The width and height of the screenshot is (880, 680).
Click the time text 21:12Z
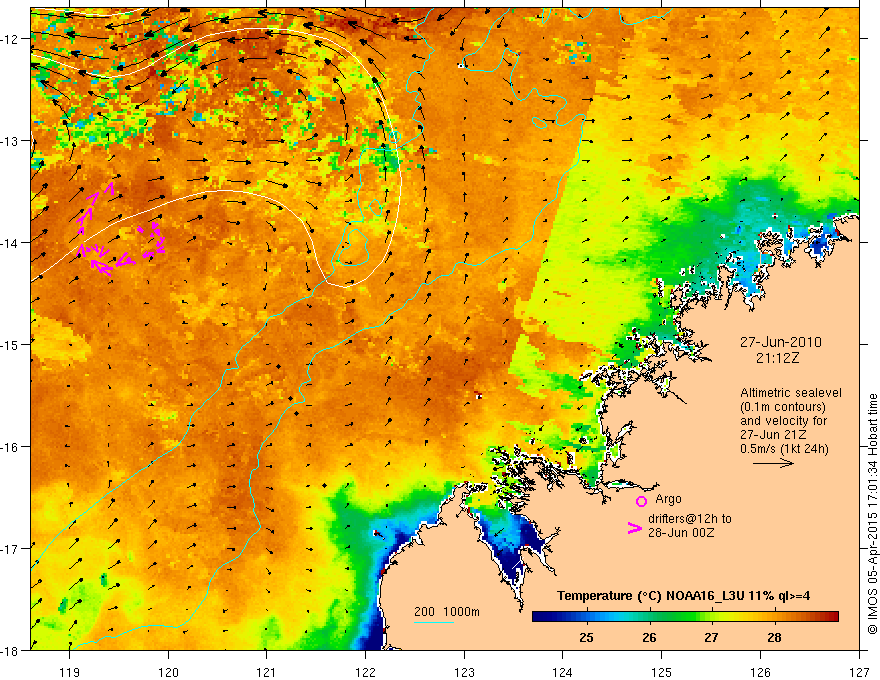tap(777, 358)
